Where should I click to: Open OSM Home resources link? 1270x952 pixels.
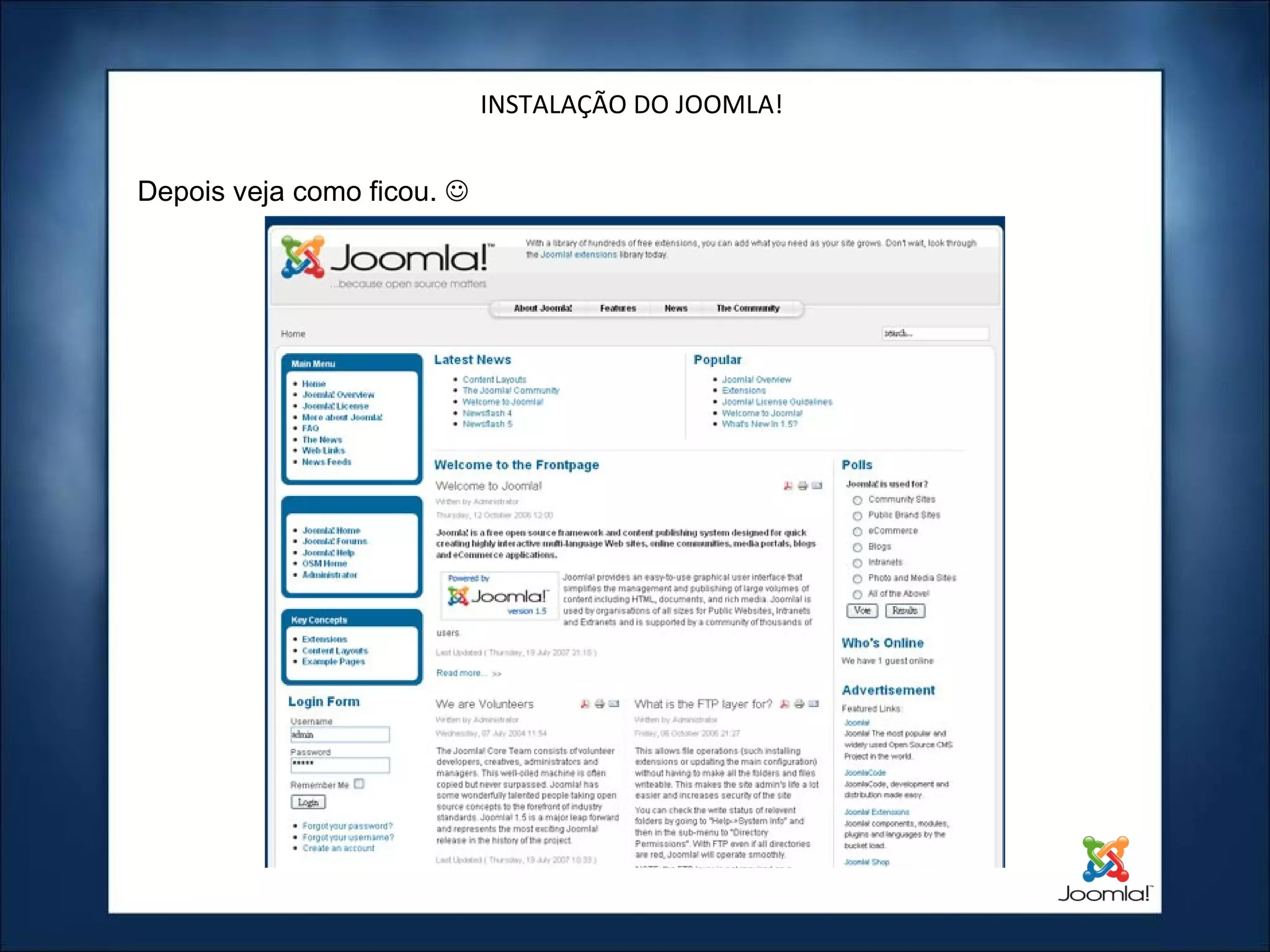[x=324, y=563]
